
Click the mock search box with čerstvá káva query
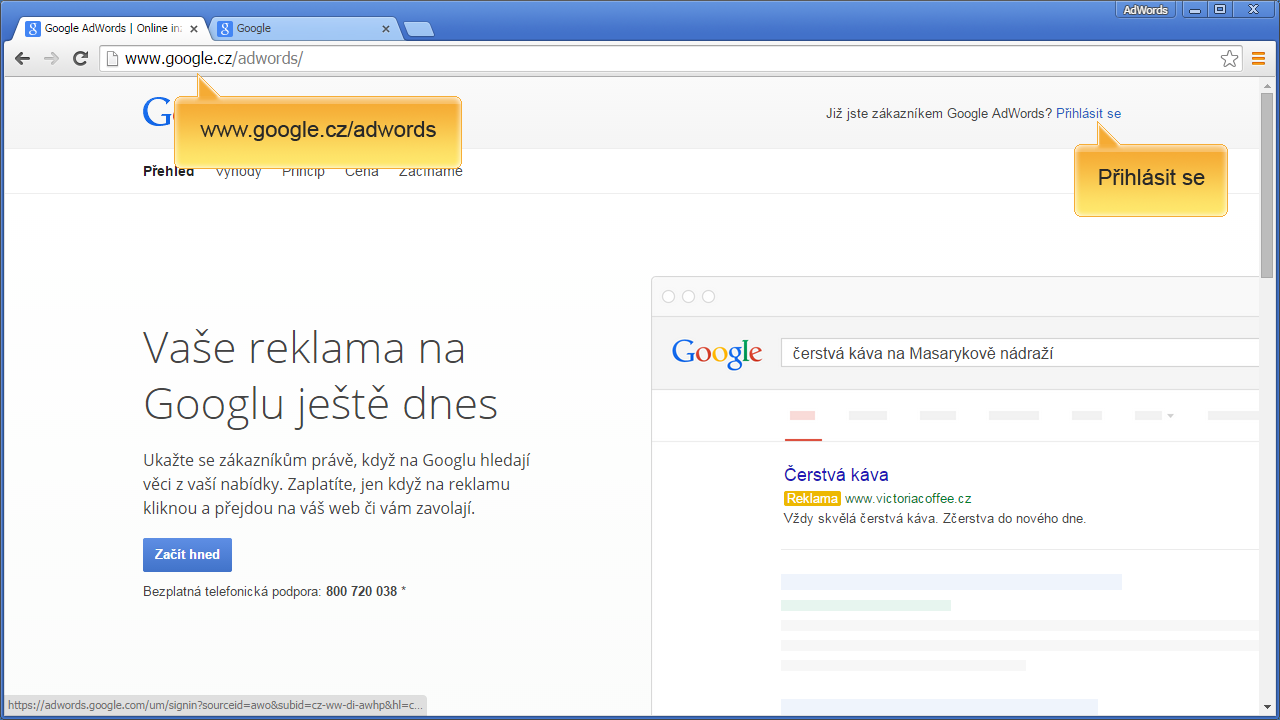1020,353
